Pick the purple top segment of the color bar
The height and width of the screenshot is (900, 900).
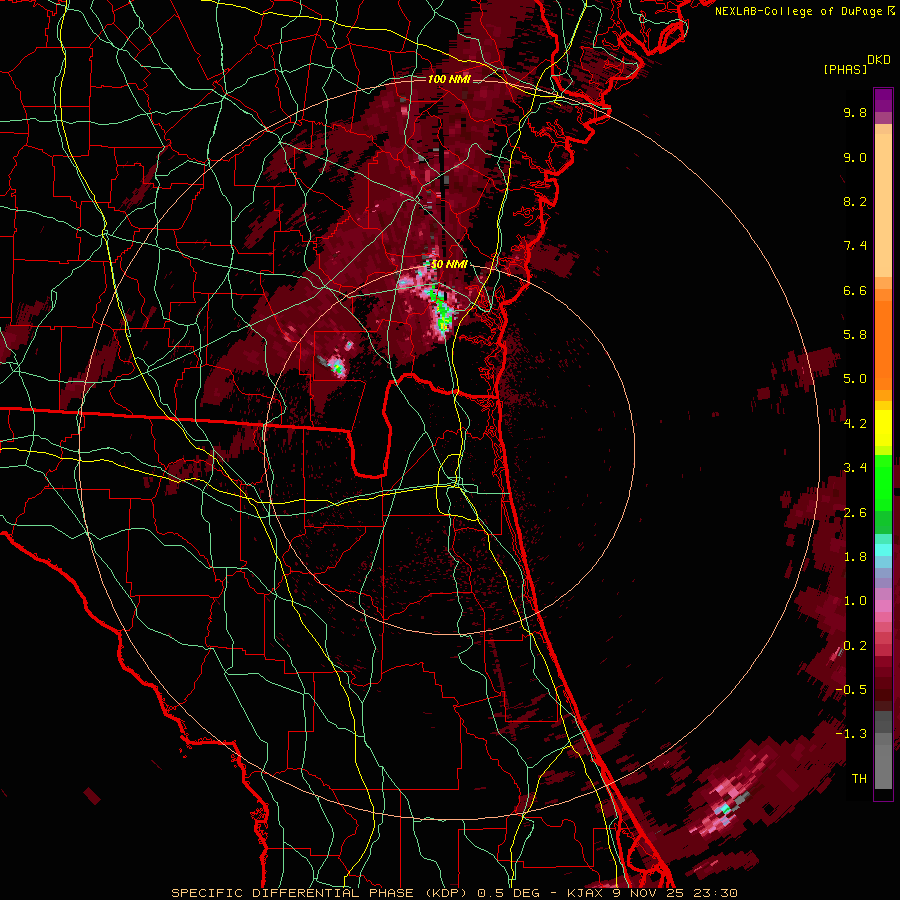(x=883, y=100)
